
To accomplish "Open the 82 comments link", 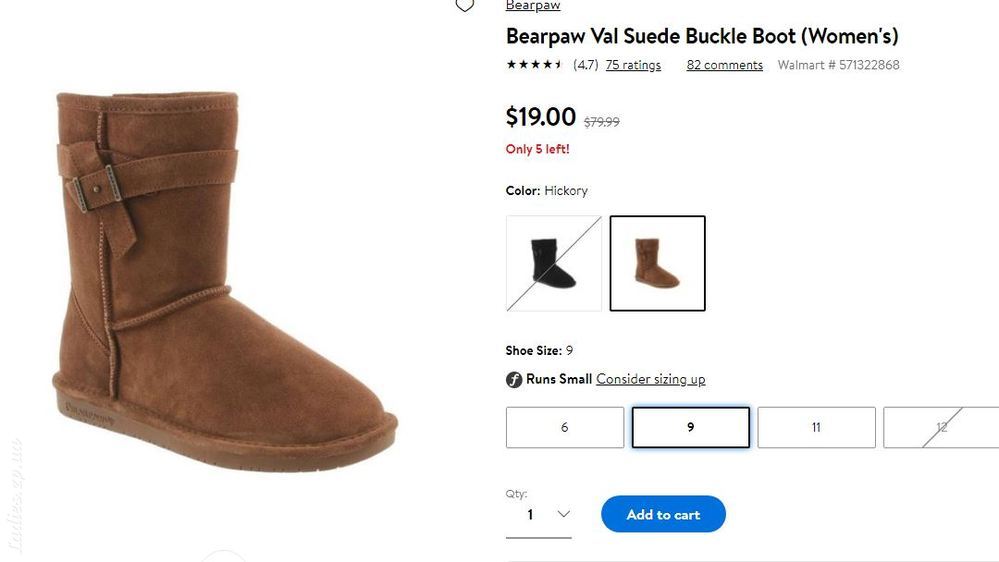I will click(724, 65).
